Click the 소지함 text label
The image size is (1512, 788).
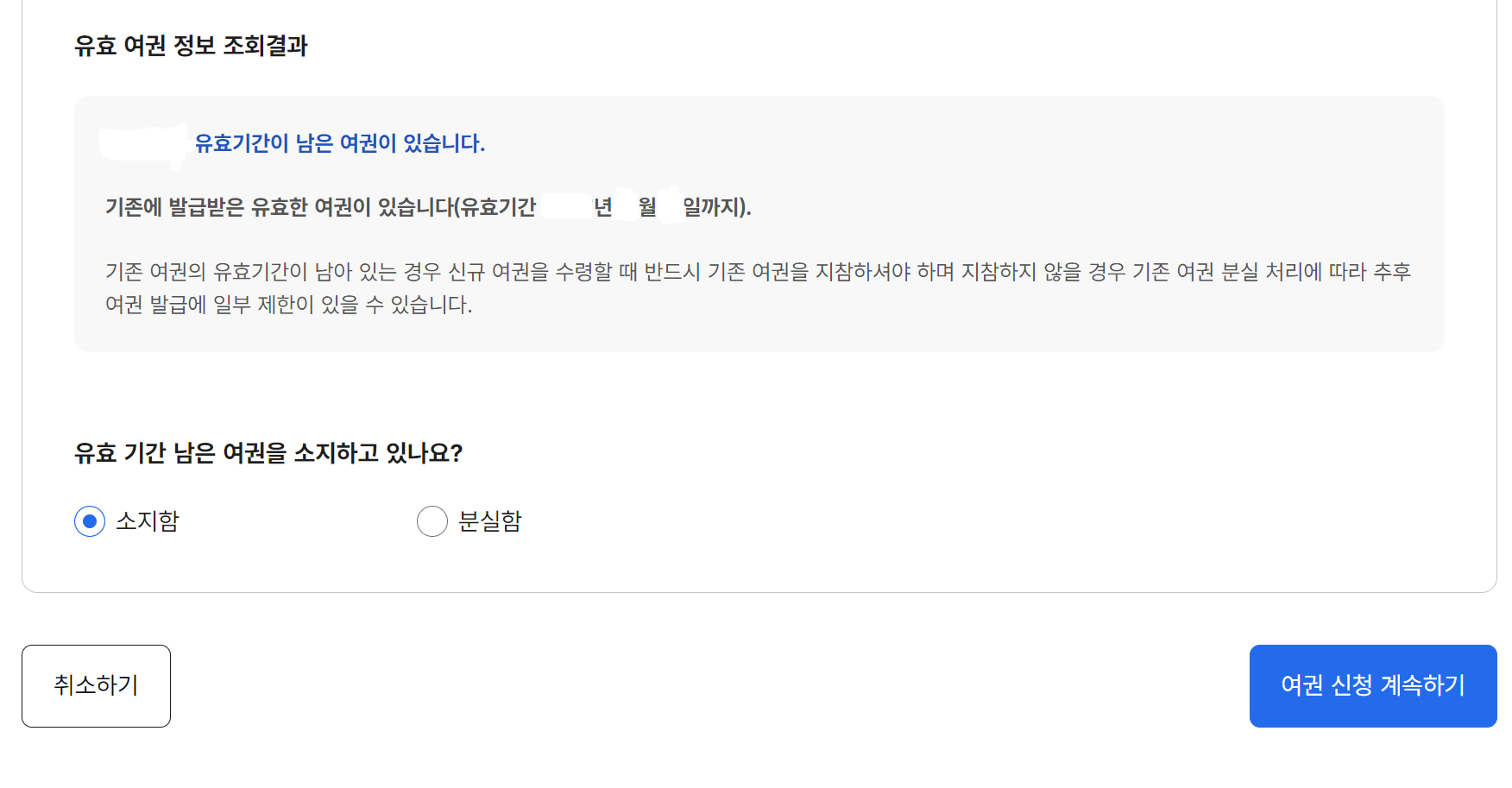click(x=148, y=520)
